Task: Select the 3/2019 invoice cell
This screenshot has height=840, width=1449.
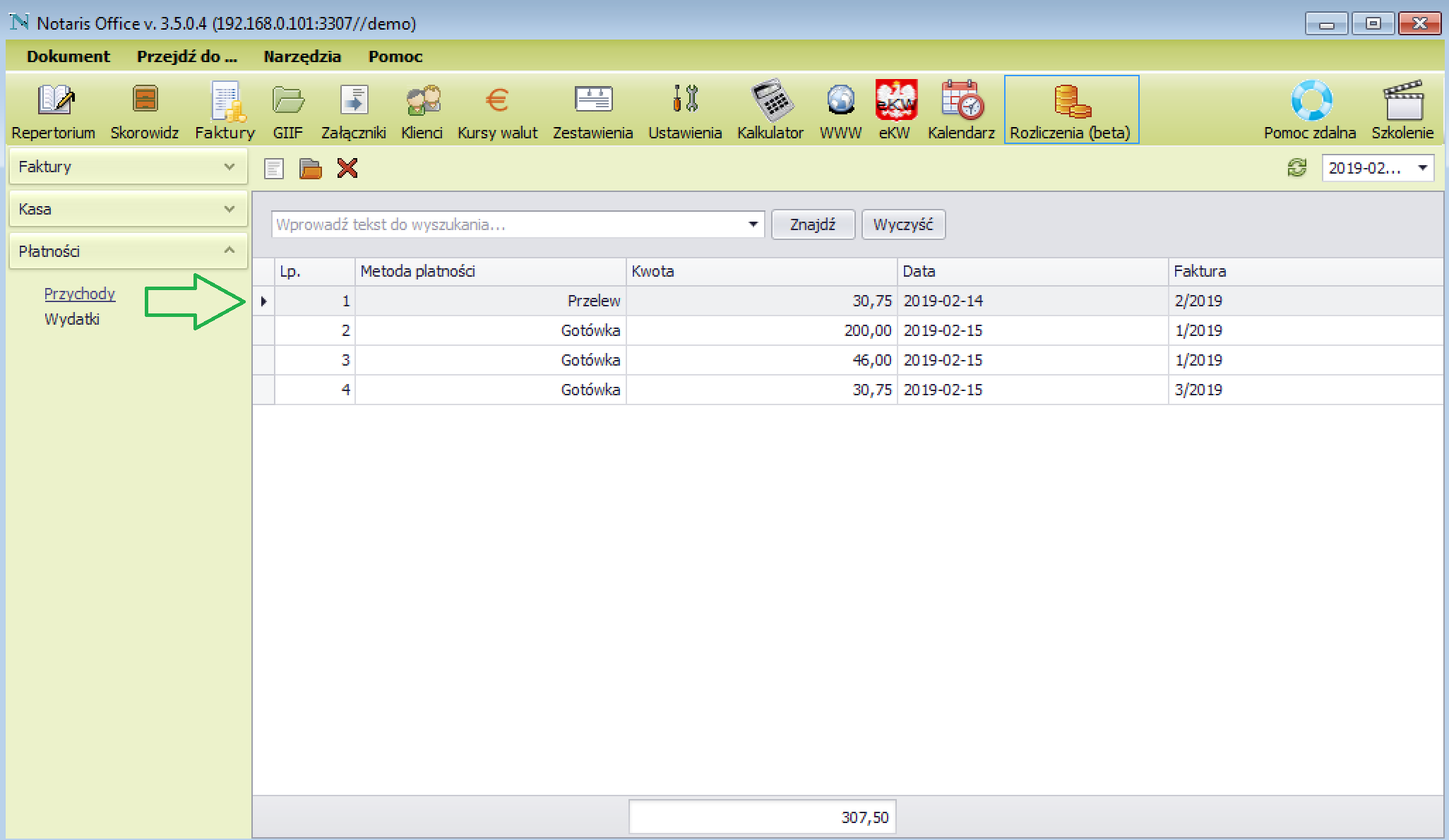Action: (x=1305, y=390)
